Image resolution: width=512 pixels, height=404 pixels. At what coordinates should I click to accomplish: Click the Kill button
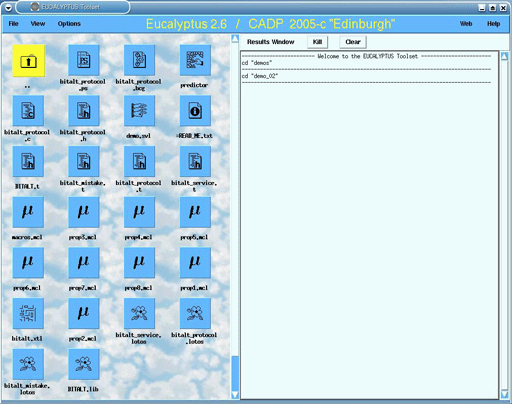317,42
